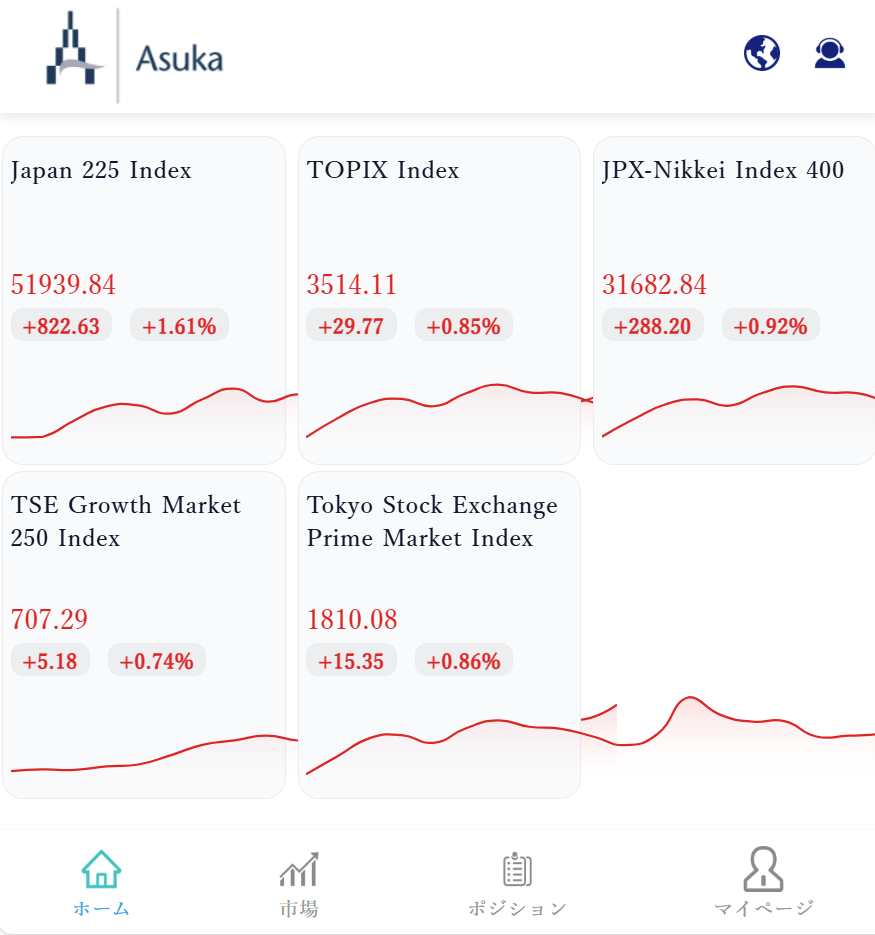The height and width of the screenshot is (935, 875).
Task: Switch to the 市場 tab label
Action: coord(298,908)
